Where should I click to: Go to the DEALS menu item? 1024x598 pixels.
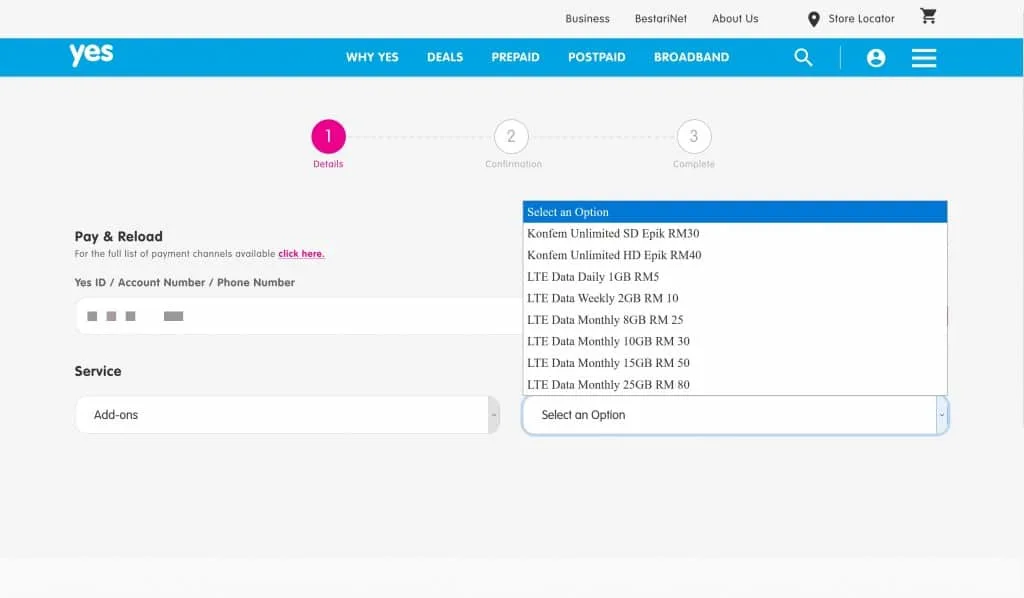[x=445, y=57]
